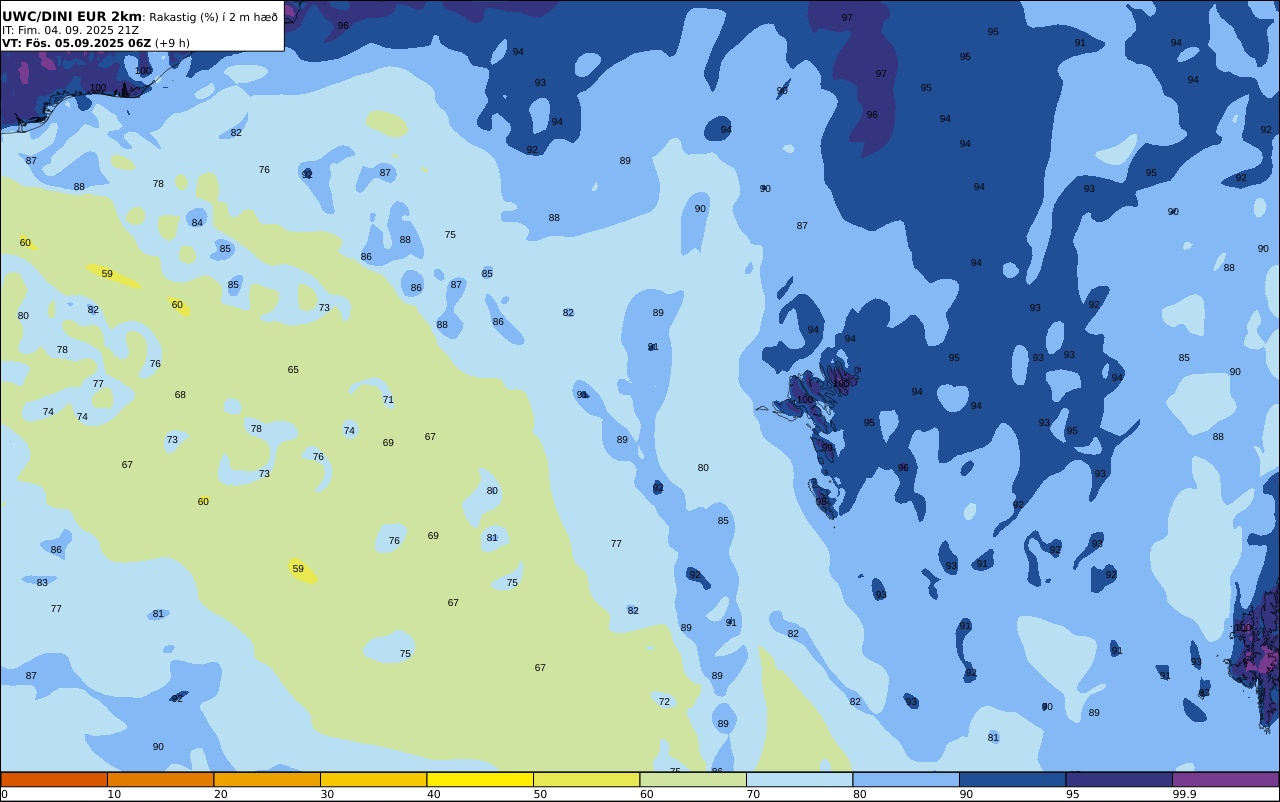Click the legend tick label '99.9'
This screenshot has width=1280, height=802.
(1184, 794)
